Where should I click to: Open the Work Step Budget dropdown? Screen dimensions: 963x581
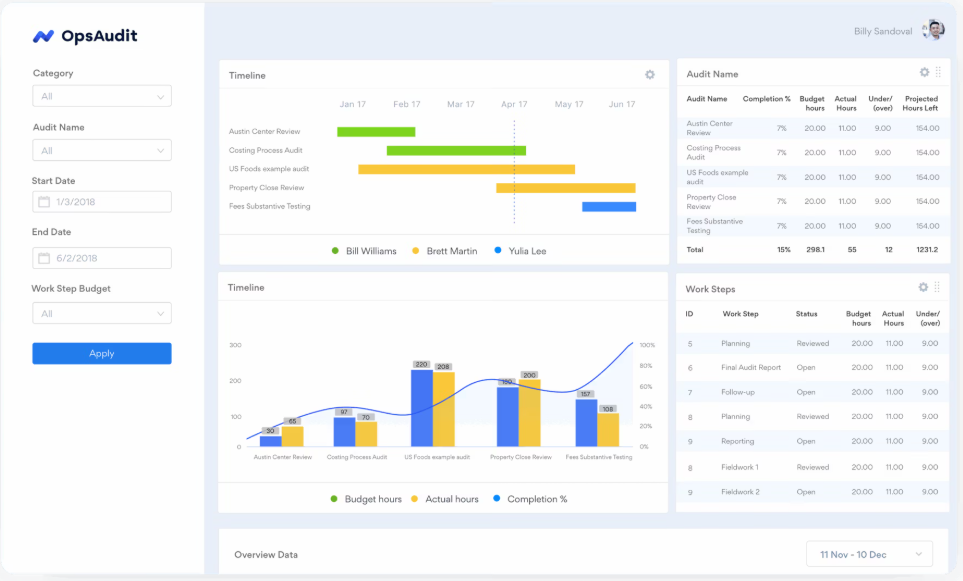pos(101,313)
